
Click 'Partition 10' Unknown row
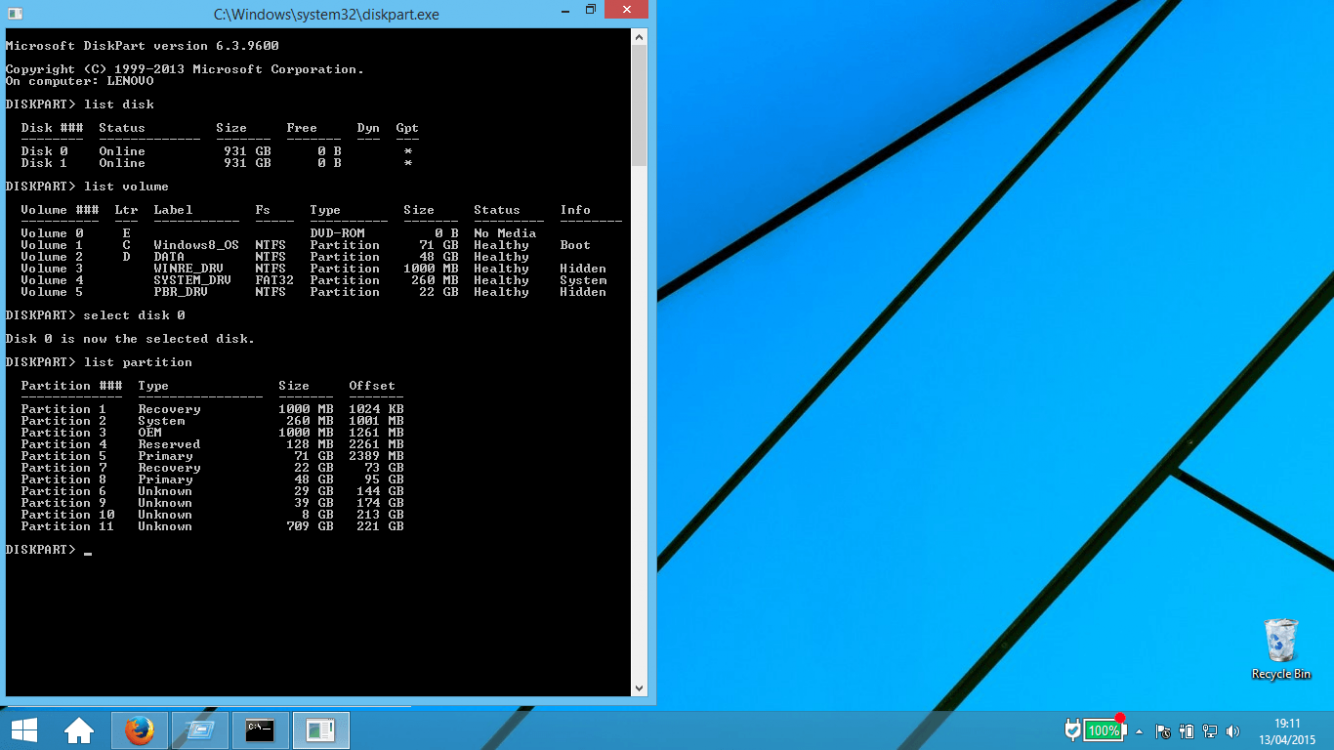click(x=212, y=515)
